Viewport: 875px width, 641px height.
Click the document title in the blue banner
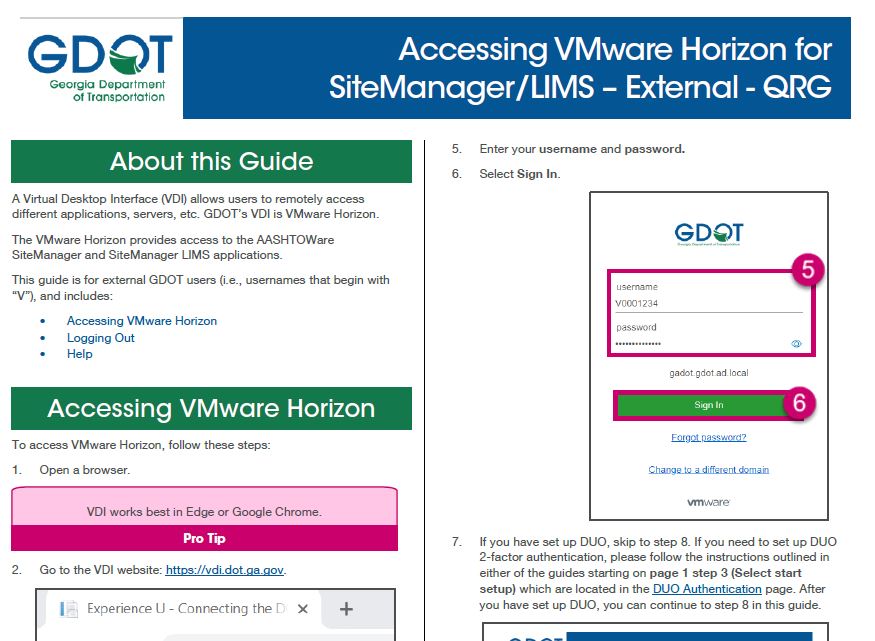pyautogui.click(x=580, y=68)
